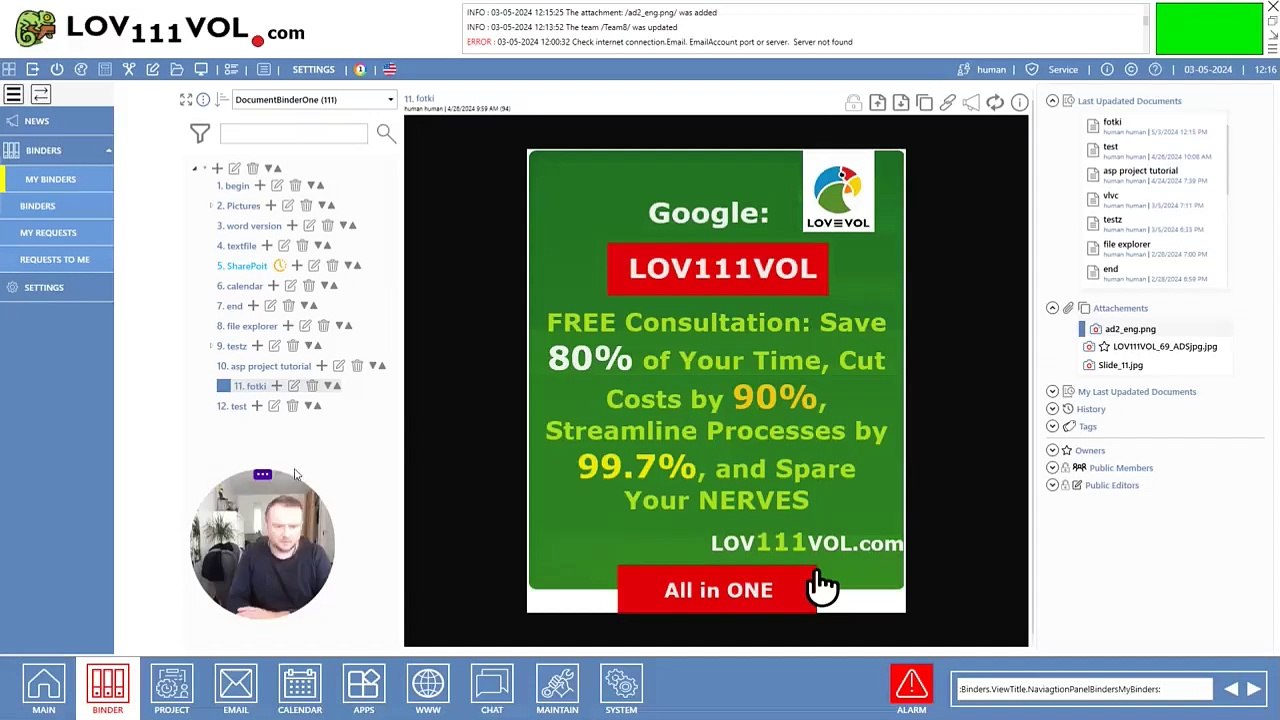Expand the Owners section
1280x720 pixels.
[x=1052, y=450]
